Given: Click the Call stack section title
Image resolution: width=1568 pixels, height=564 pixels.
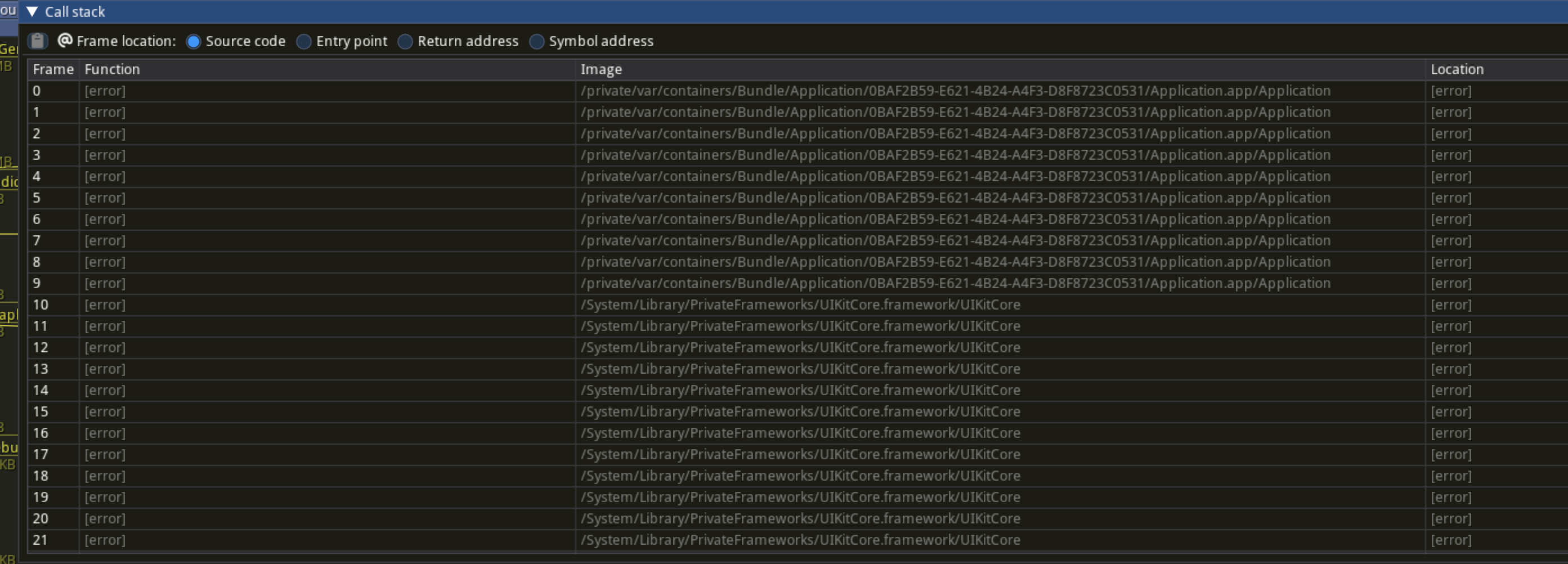Looking at the screenshot, I should tap(75, 12).
